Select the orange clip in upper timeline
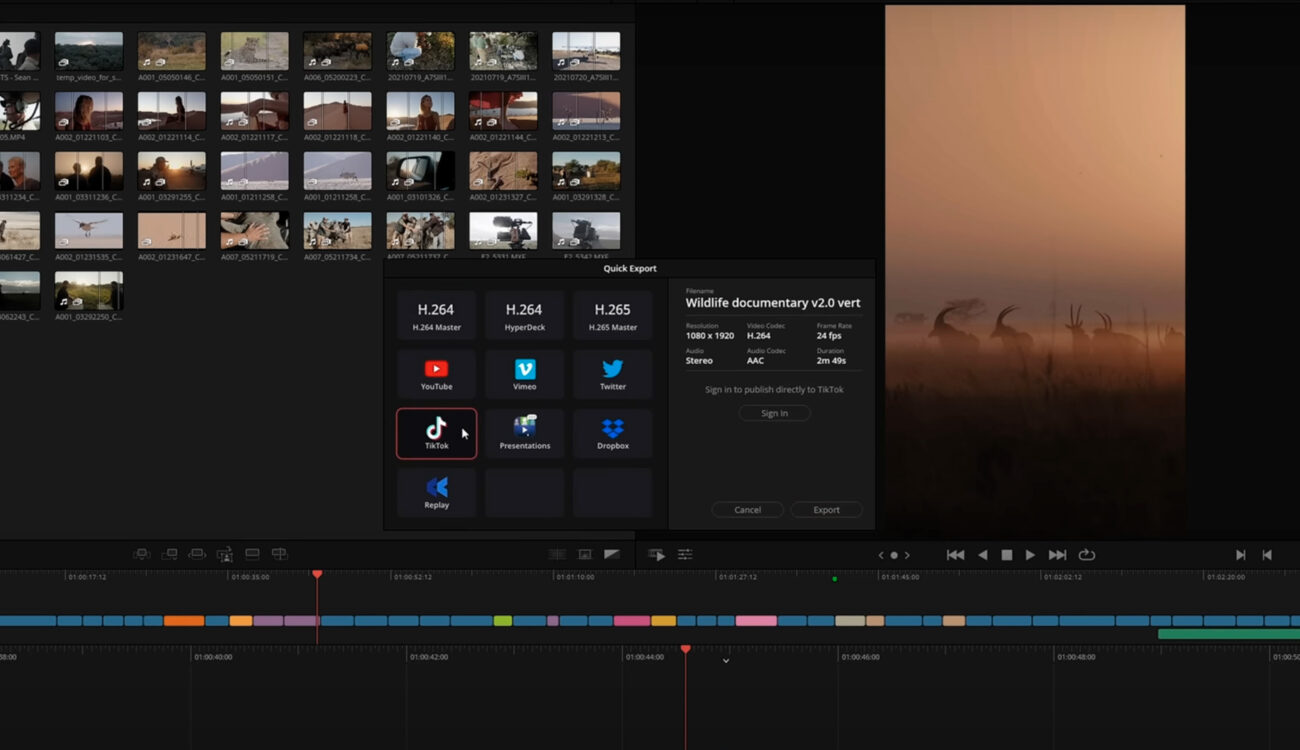 point(184,621)
